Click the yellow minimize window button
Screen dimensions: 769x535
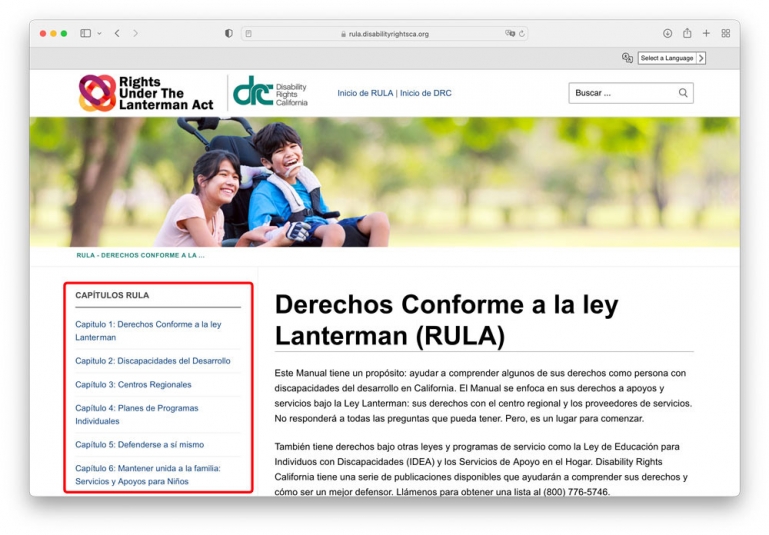pyautogui.click(x=53, y=33)
